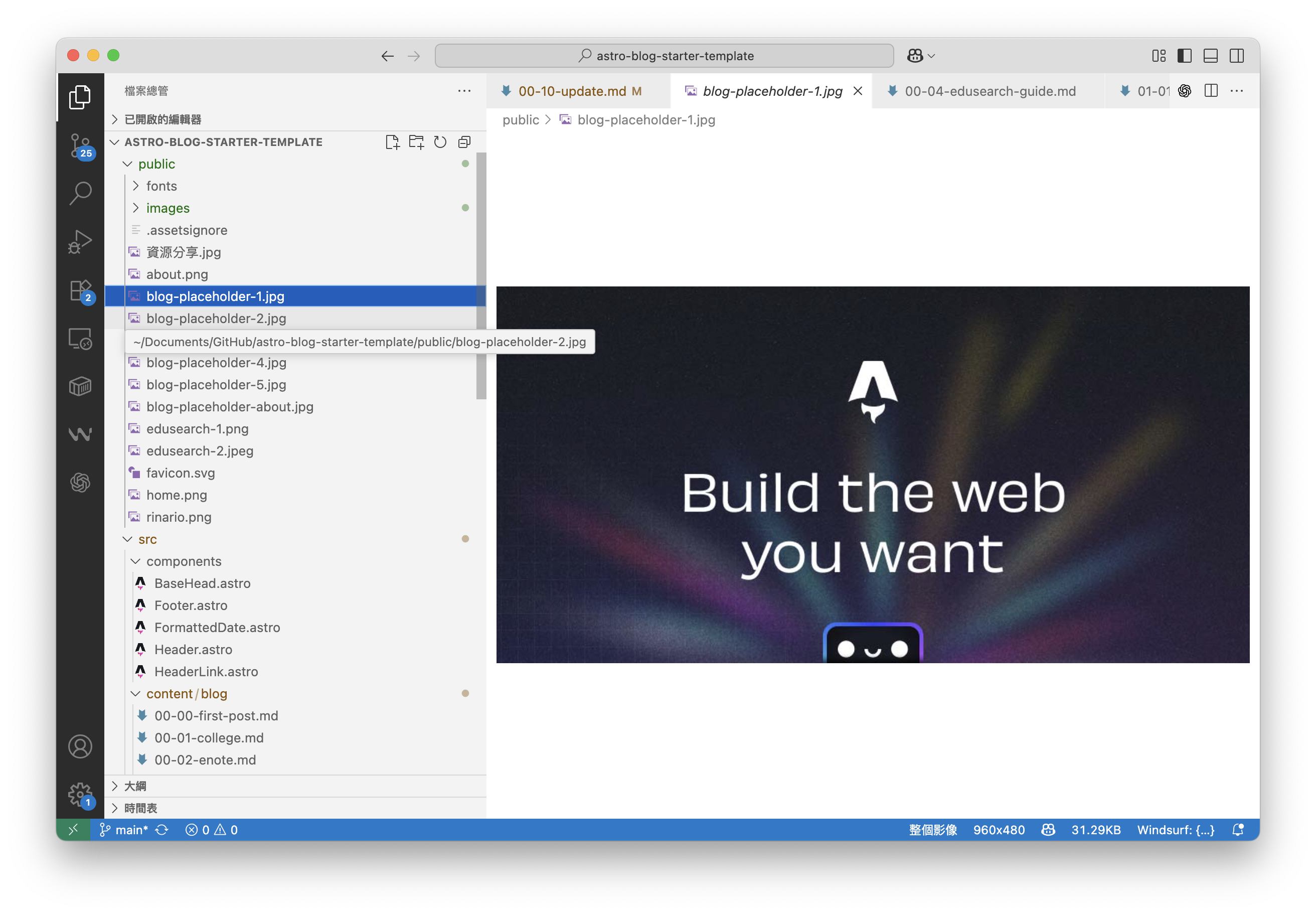Click the Build the web image preview

(x=872, y=475)
